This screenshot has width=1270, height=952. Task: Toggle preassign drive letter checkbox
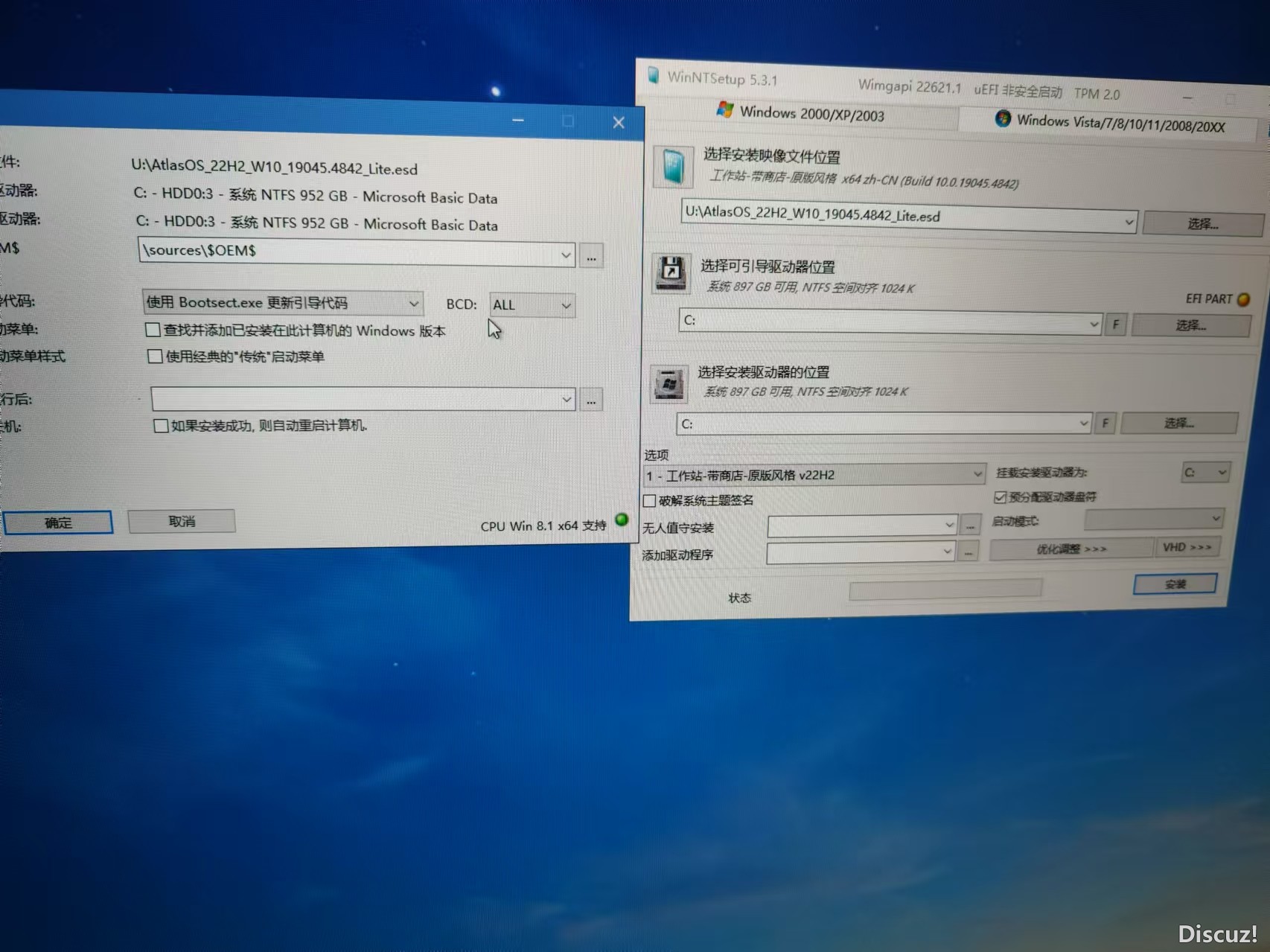coord(1000,496)
